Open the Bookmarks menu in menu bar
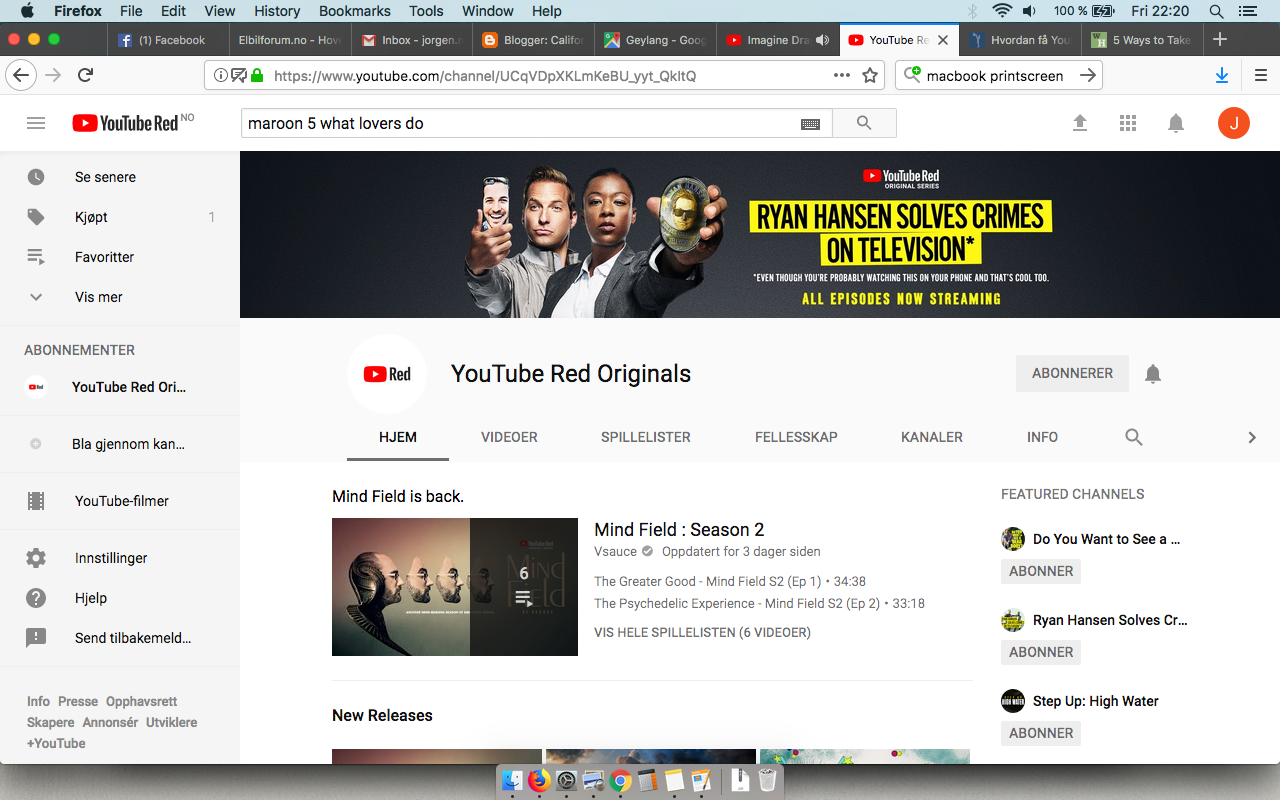This screenshot has height=800, width=1280. [x=355, y=11]
